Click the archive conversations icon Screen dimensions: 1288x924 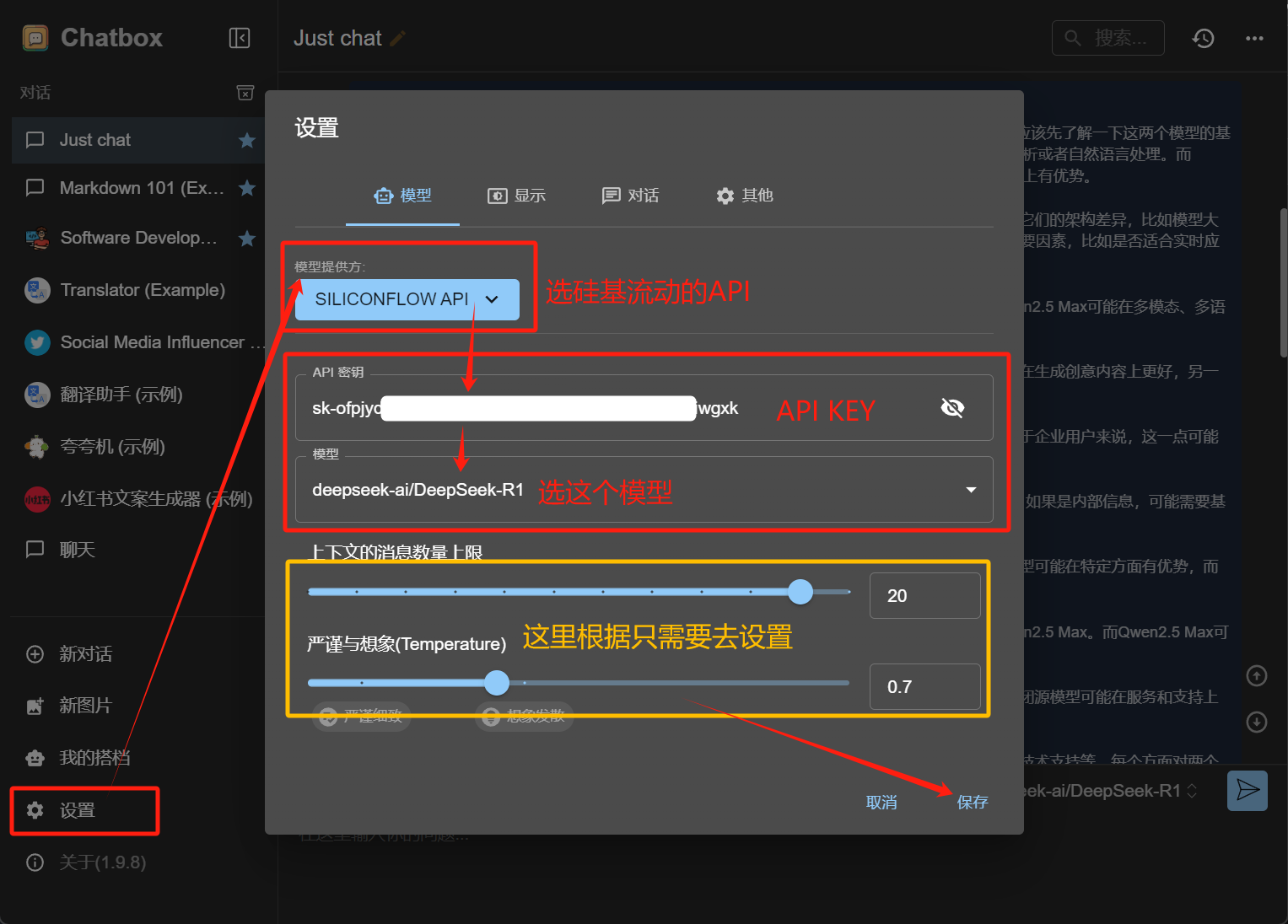point(245,93)
